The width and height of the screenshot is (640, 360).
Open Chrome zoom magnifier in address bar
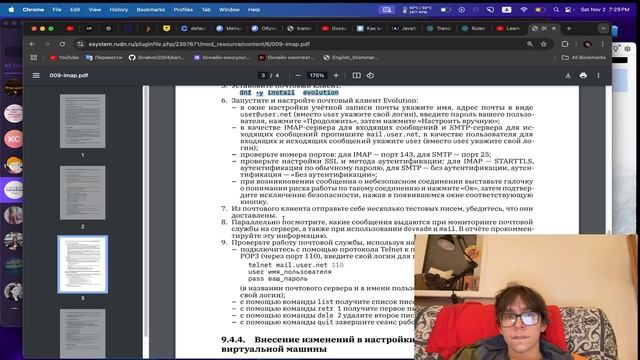(x=530, y=44)
